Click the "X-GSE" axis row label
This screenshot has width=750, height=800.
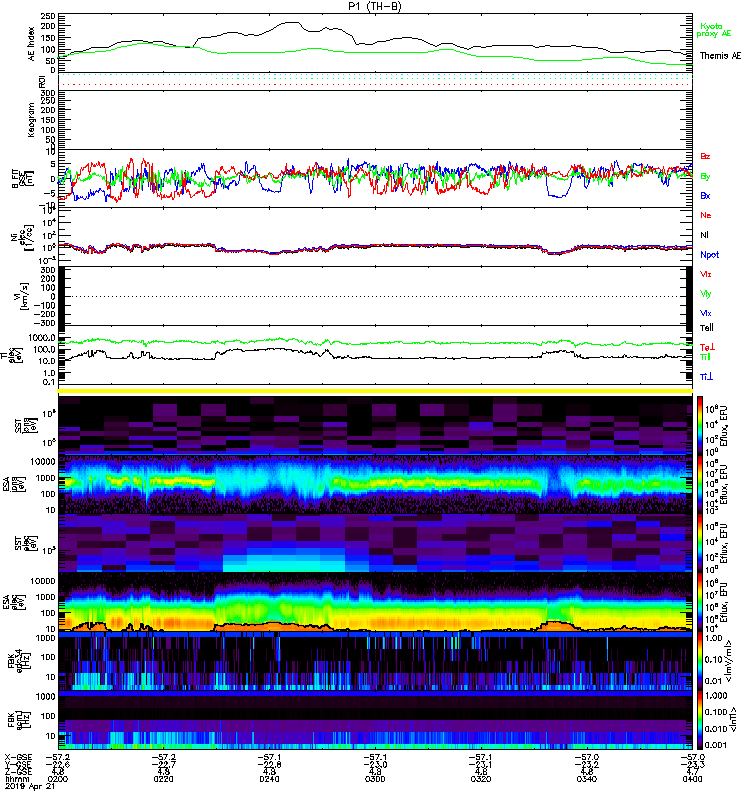click(x=18, y=758)
